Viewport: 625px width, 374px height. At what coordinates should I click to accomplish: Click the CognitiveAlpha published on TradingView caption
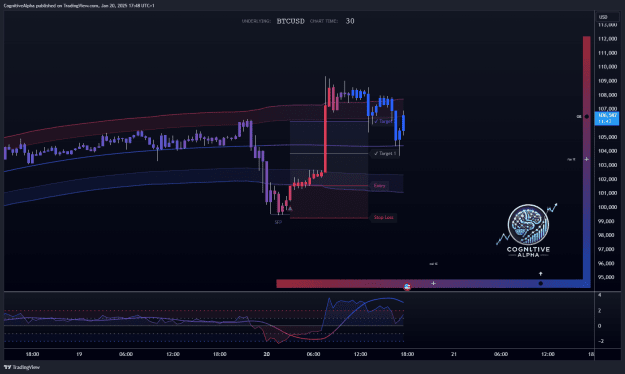[79, 6]
